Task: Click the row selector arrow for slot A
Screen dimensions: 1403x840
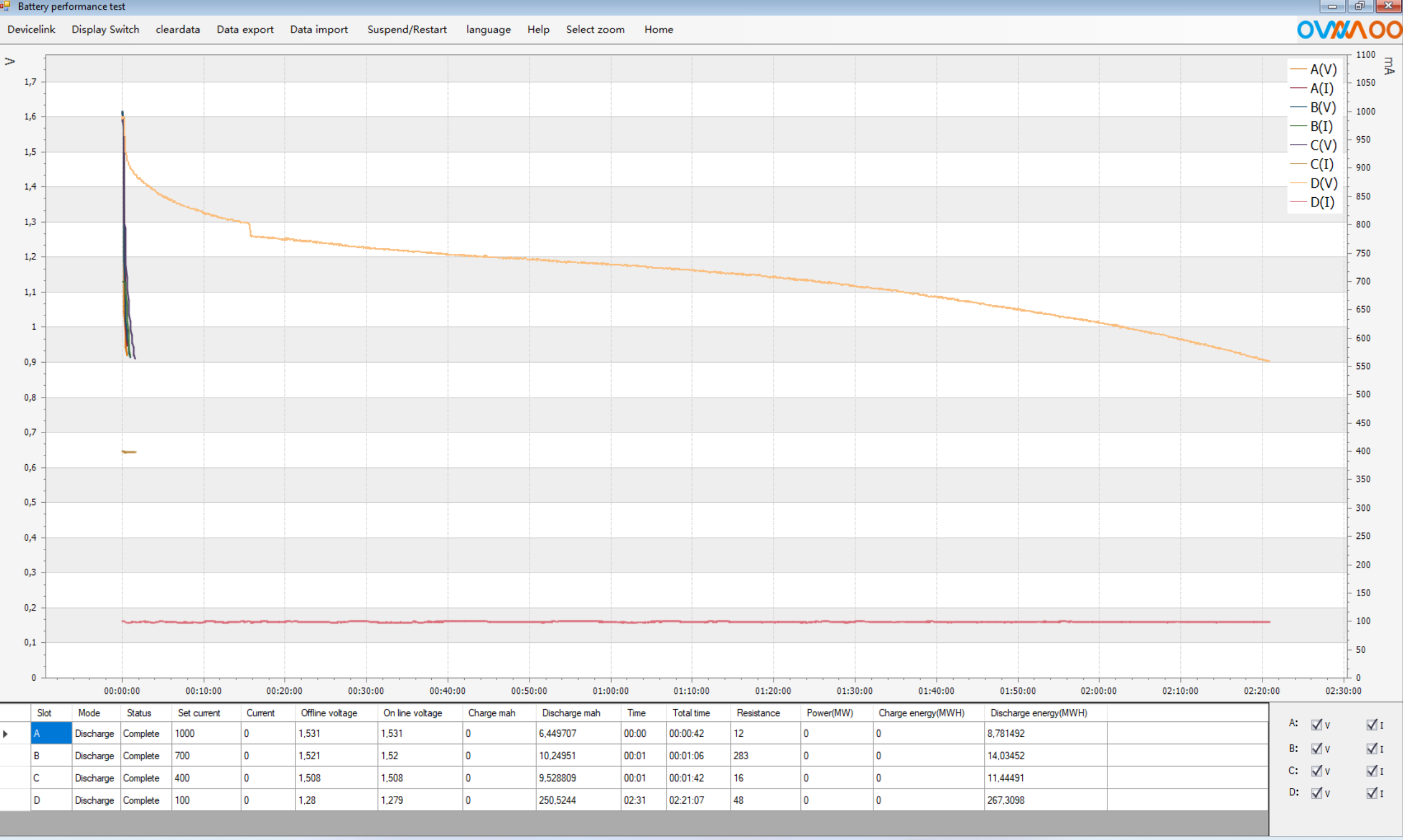Action: 5,733
